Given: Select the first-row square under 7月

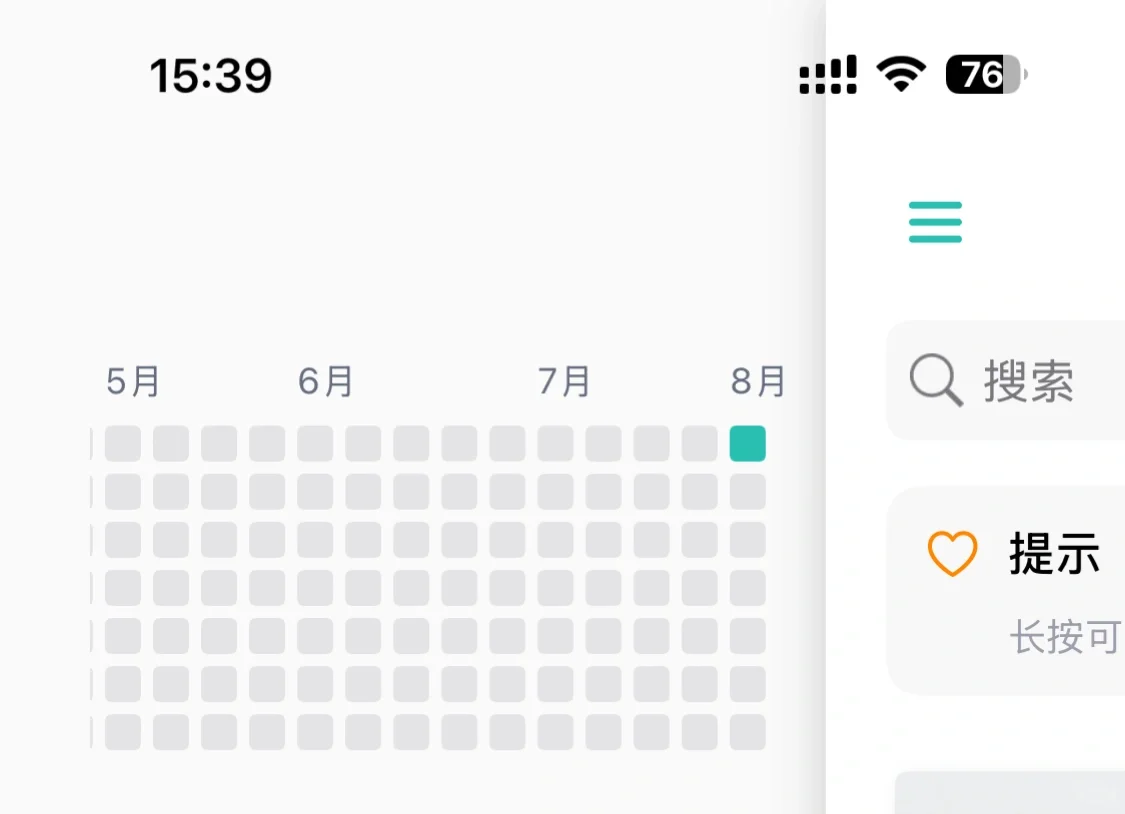Looking at the screenshot, I should pyautogui.click(x=555, y=443).
